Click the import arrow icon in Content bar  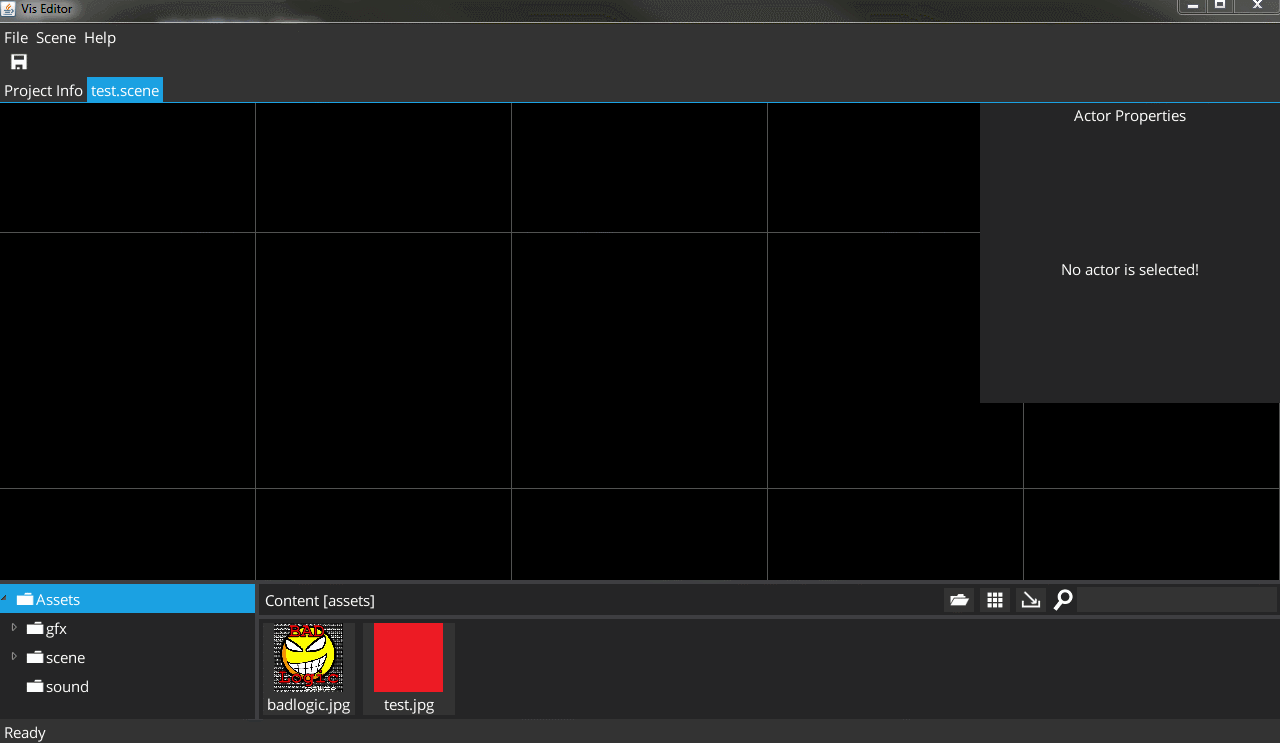pyautogui.click(x=1030, y=600)
